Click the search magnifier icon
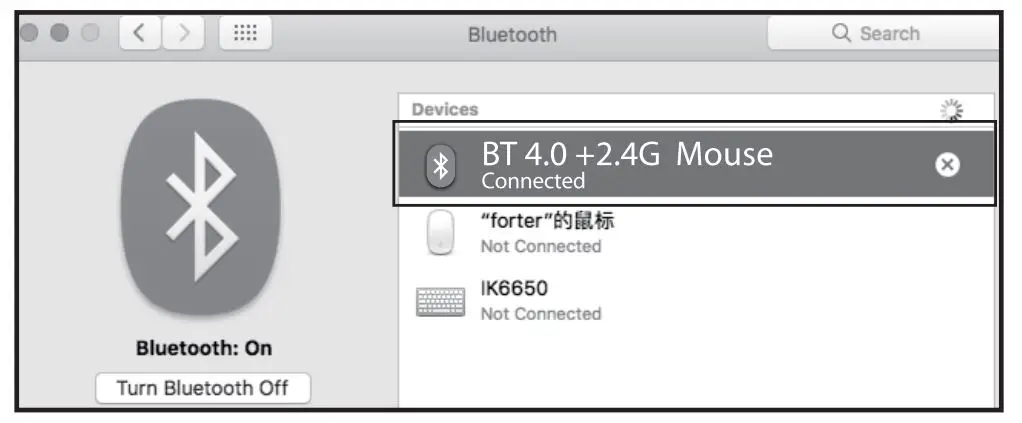Viewport: 1022px width, 423px height. [x=842, y=34]
